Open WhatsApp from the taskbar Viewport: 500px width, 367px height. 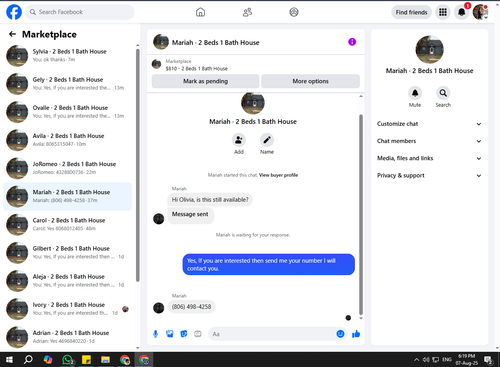[x=67, y=360]
